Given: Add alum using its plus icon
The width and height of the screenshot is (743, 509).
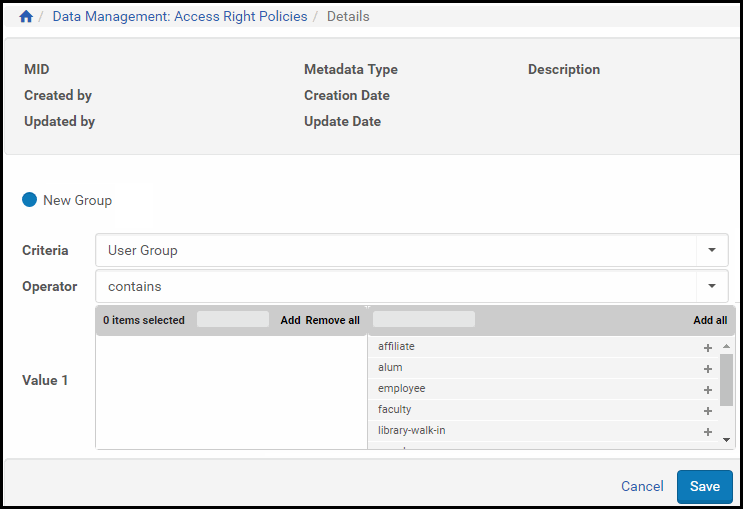Looking at the screenshot, I should (x=708, y=369).
